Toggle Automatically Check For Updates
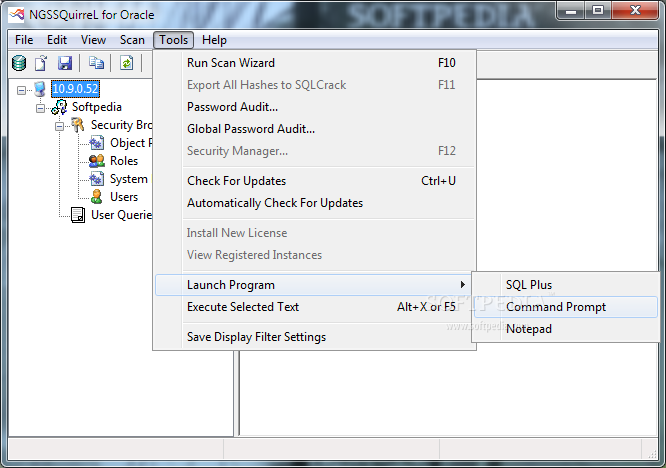Image resolution: width=666 pixels, height=468 pixels. [315, 203]
